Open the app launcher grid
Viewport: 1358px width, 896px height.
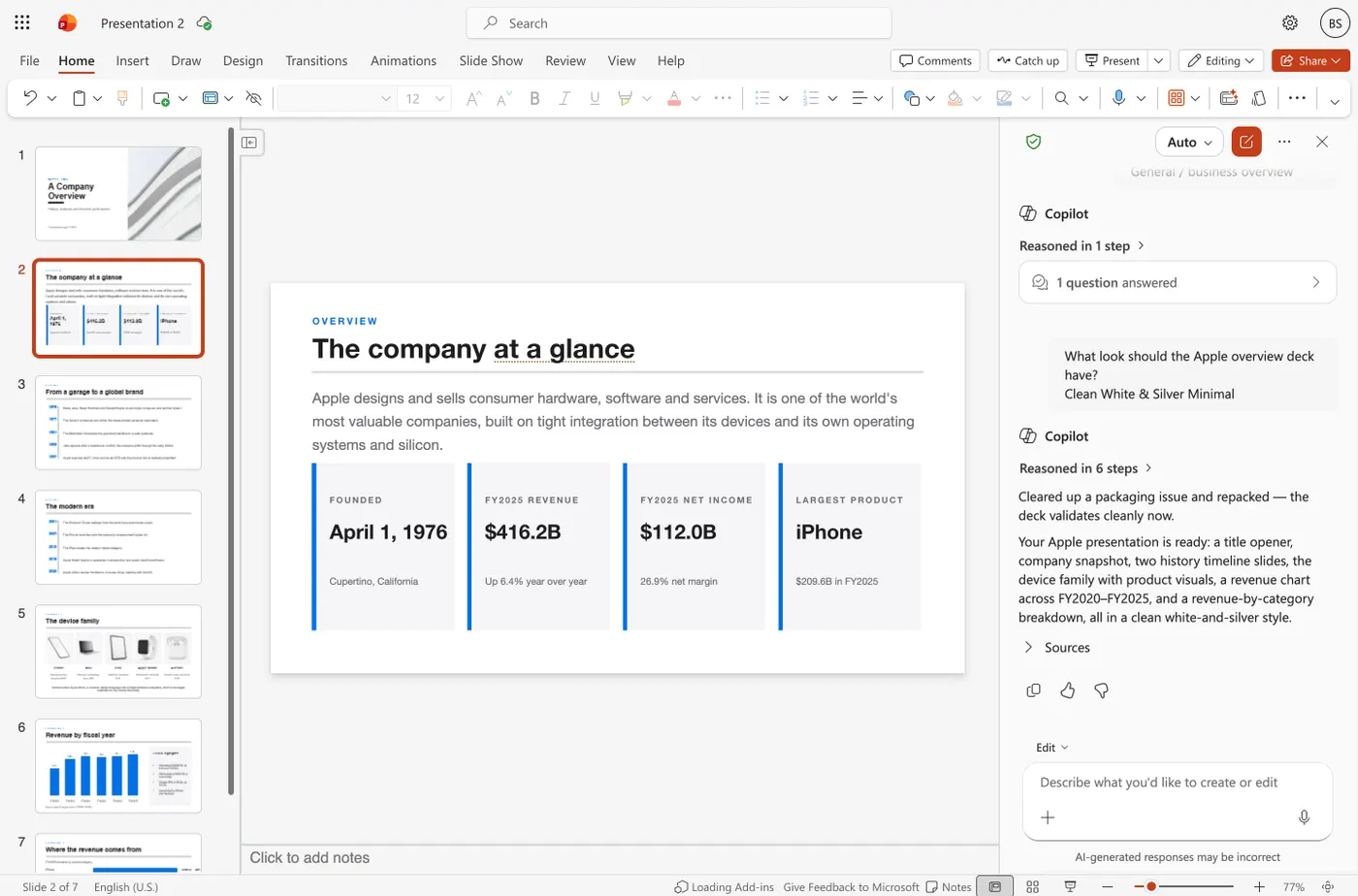22,22
